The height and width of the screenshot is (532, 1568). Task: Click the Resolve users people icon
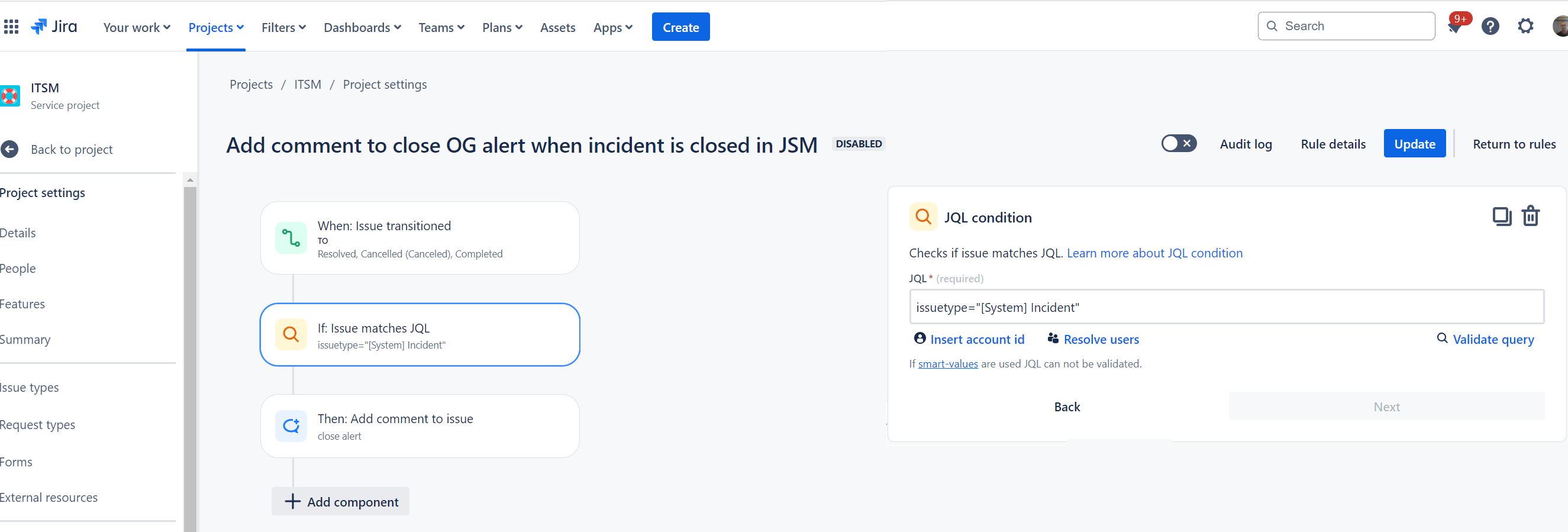(x=1053, y=338)
